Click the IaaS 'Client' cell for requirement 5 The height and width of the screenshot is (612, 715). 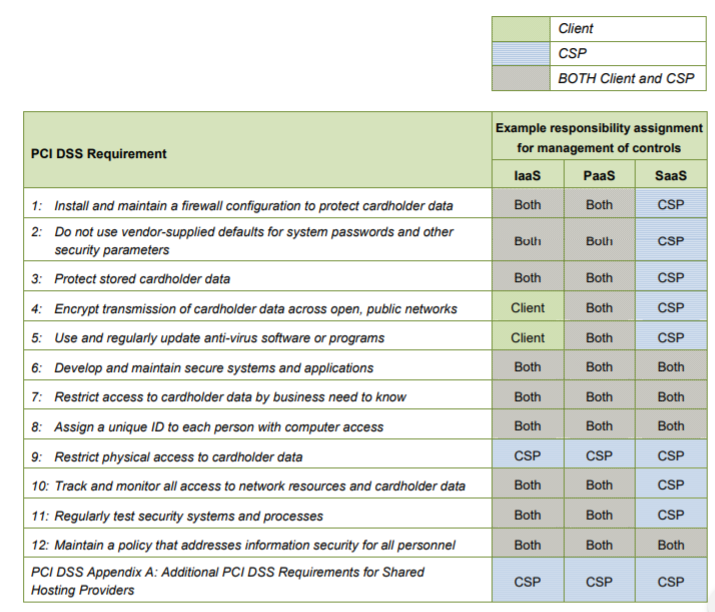coord(528,338)
